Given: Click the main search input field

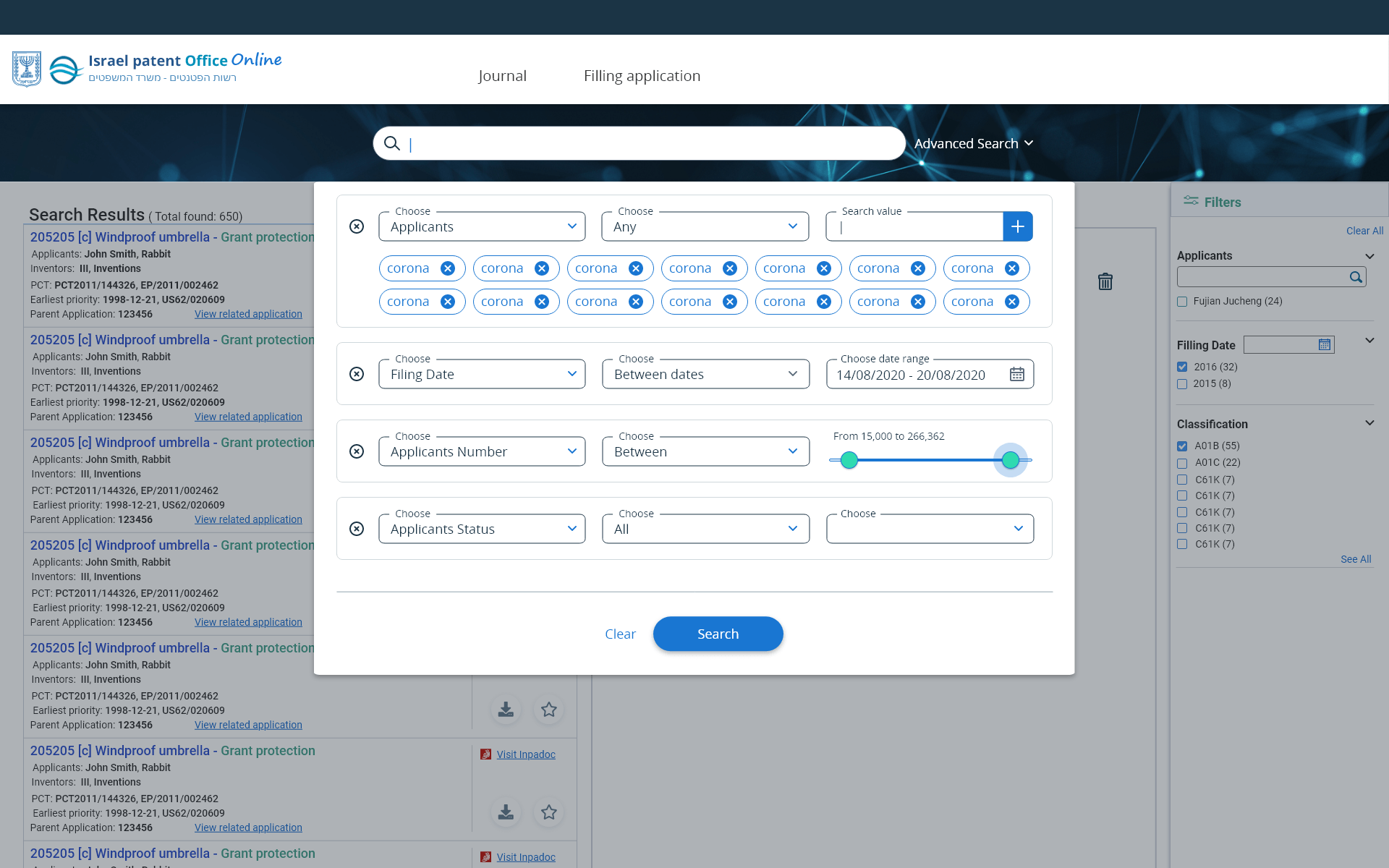Looking at the screenshot, I should [651, 143].
